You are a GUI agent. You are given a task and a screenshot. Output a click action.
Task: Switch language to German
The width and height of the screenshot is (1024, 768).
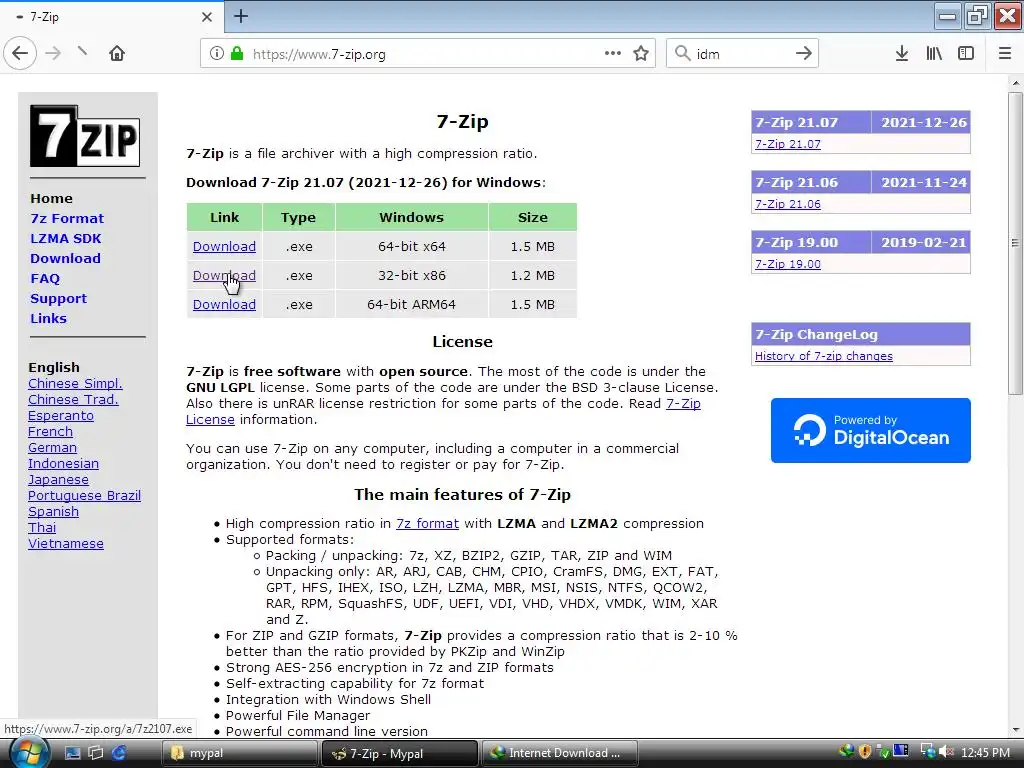tap(52, 448)
